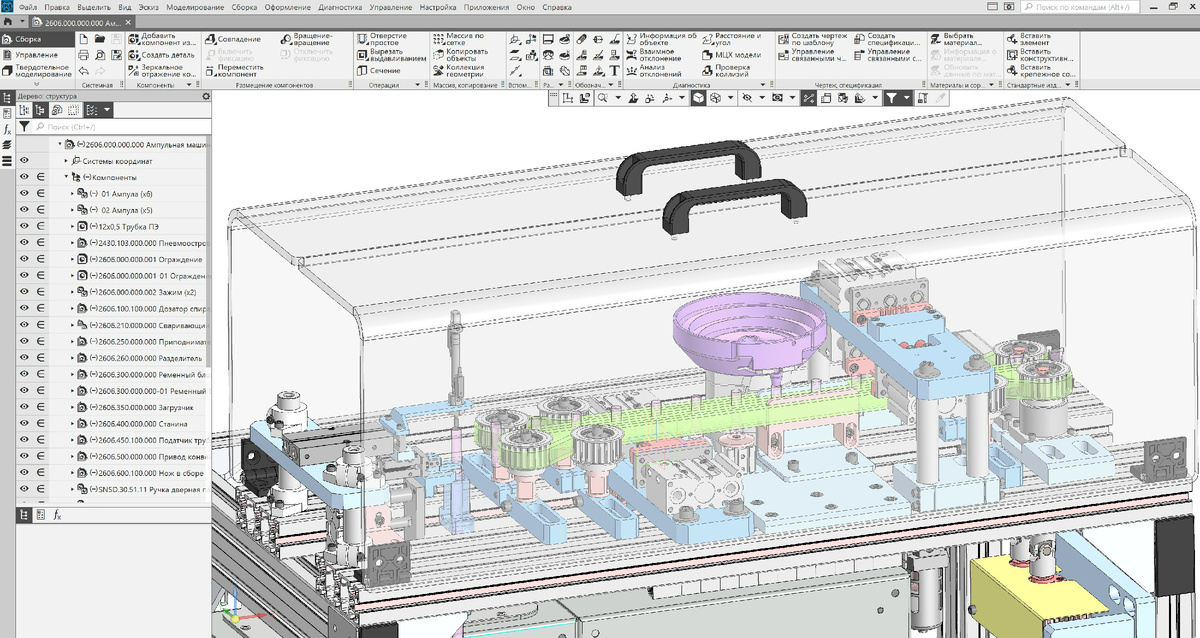Select the Совпадение (Coincidence) mate tool

click(x=238, y=39)
